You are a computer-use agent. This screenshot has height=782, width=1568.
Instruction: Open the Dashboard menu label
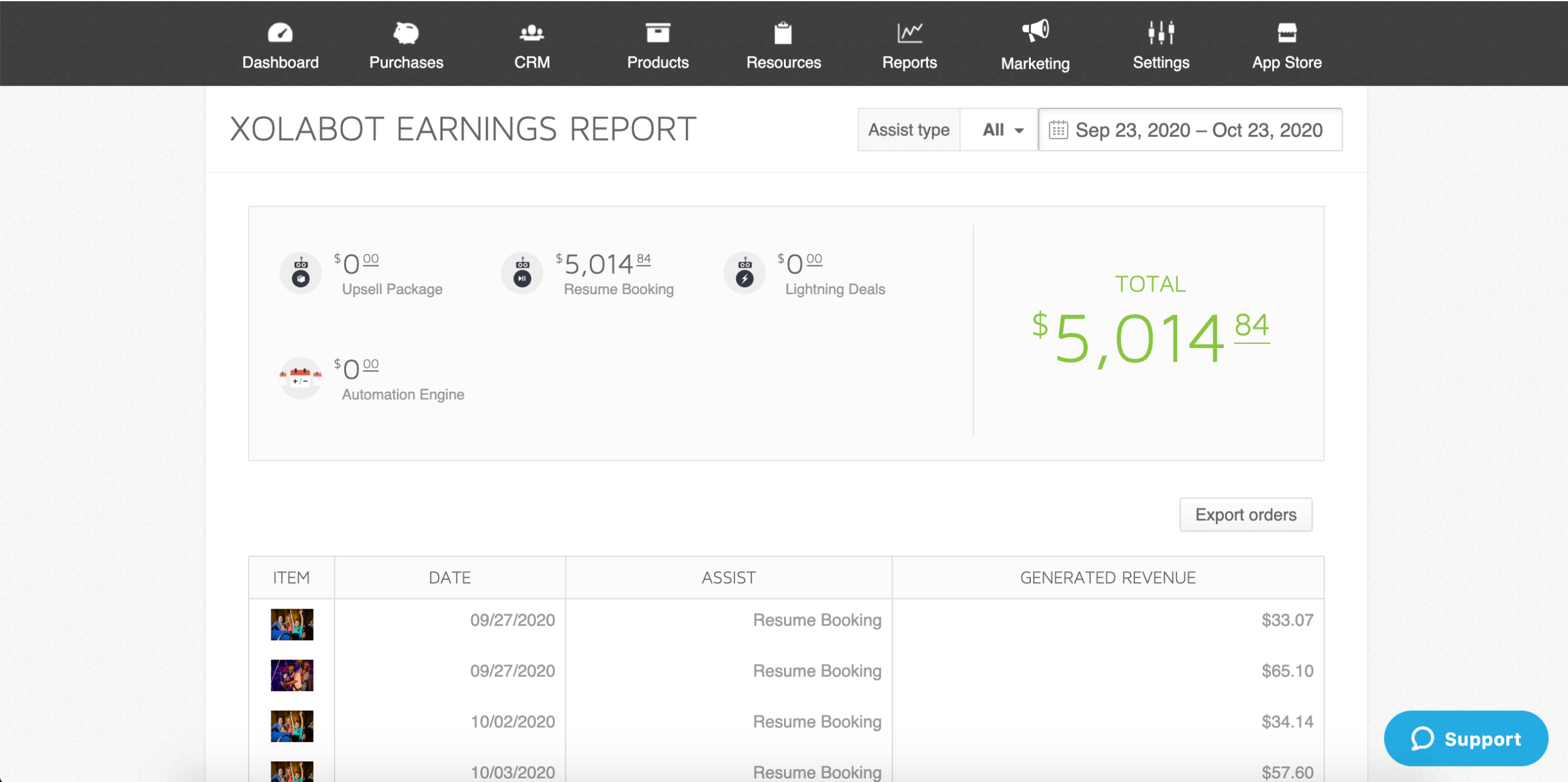tap(280, 63)
